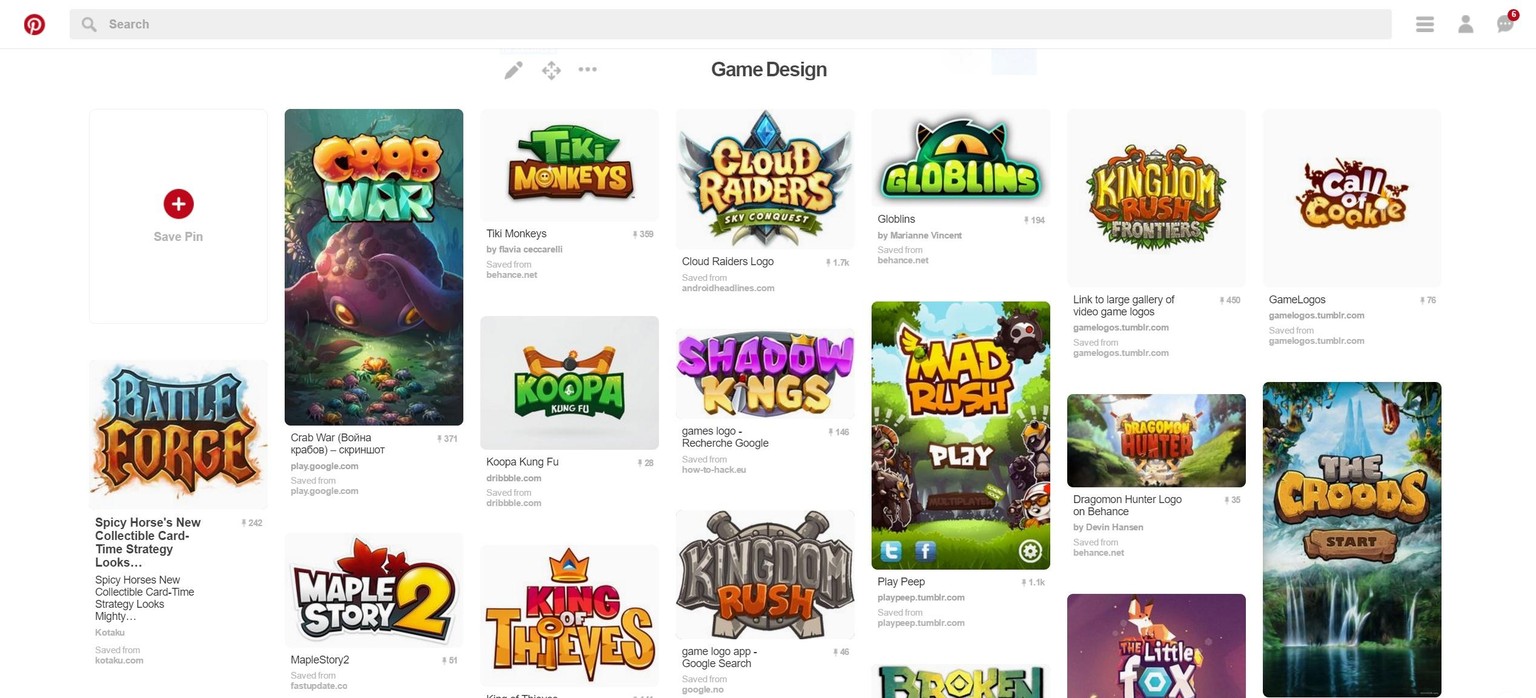The width and height of the screenshot is (1536, 698).
Task: Click the MapleStory2 pin title
Action: point(320,660)
